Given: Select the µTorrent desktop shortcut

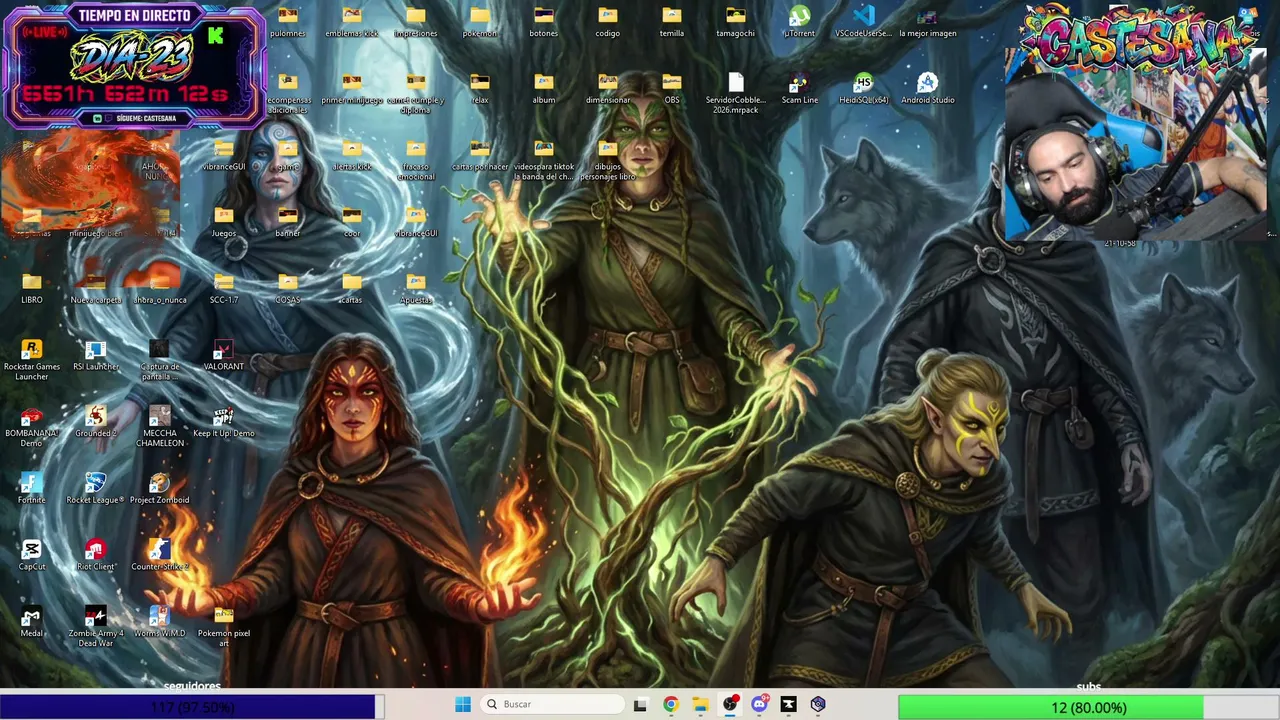Looking at the screenshot, I should [800, 22].
